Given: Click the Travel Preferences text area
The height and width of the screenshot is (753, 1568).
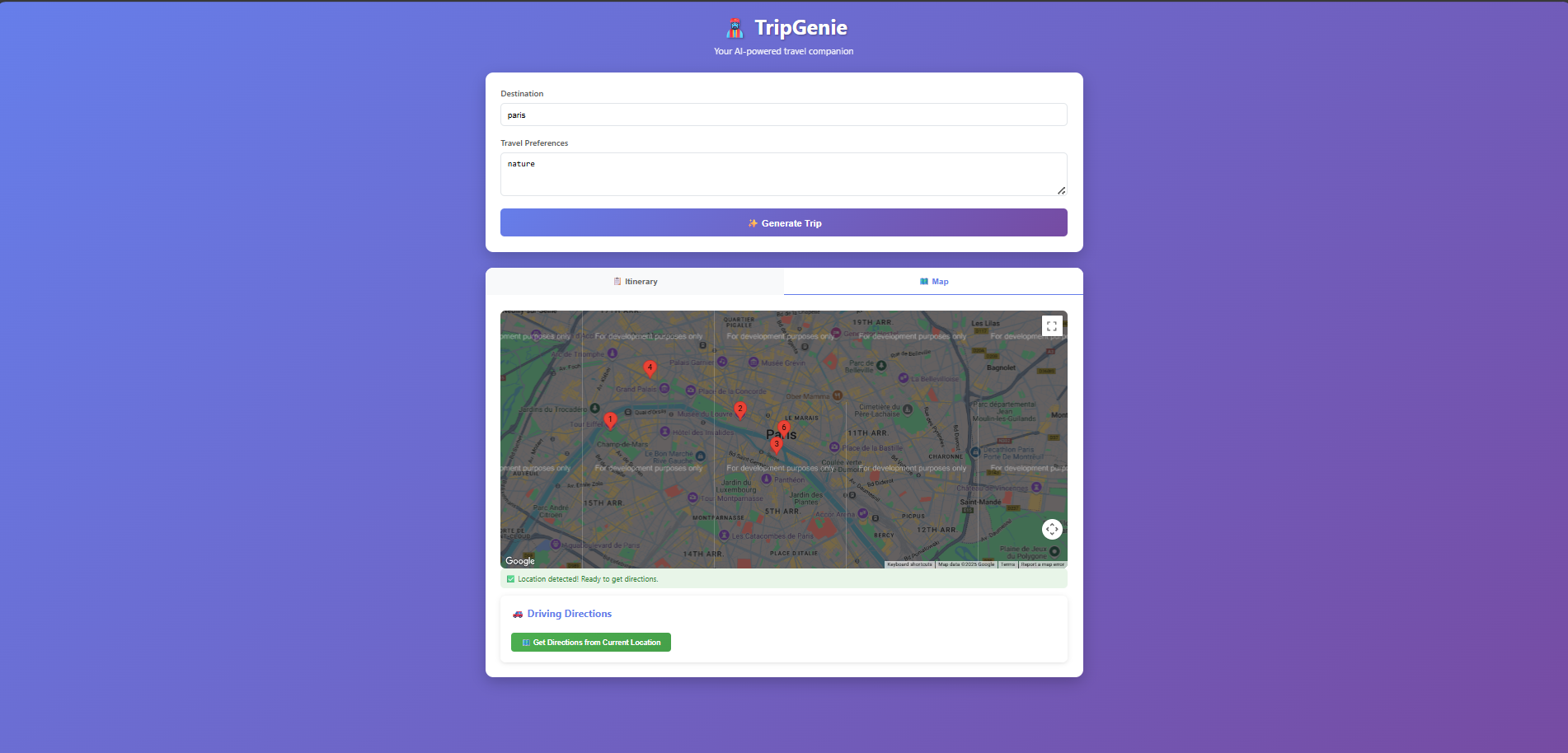Looking at the screenshot, I should point(784,174).
